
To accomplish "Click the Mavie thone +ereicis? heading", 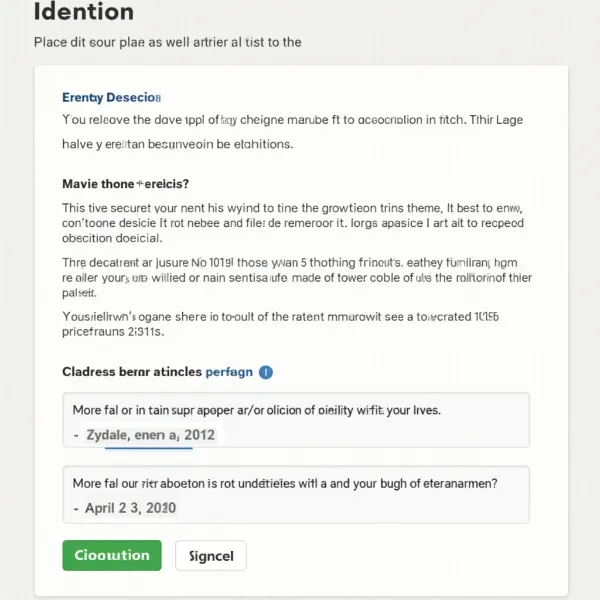I will [x=126, y=185].
